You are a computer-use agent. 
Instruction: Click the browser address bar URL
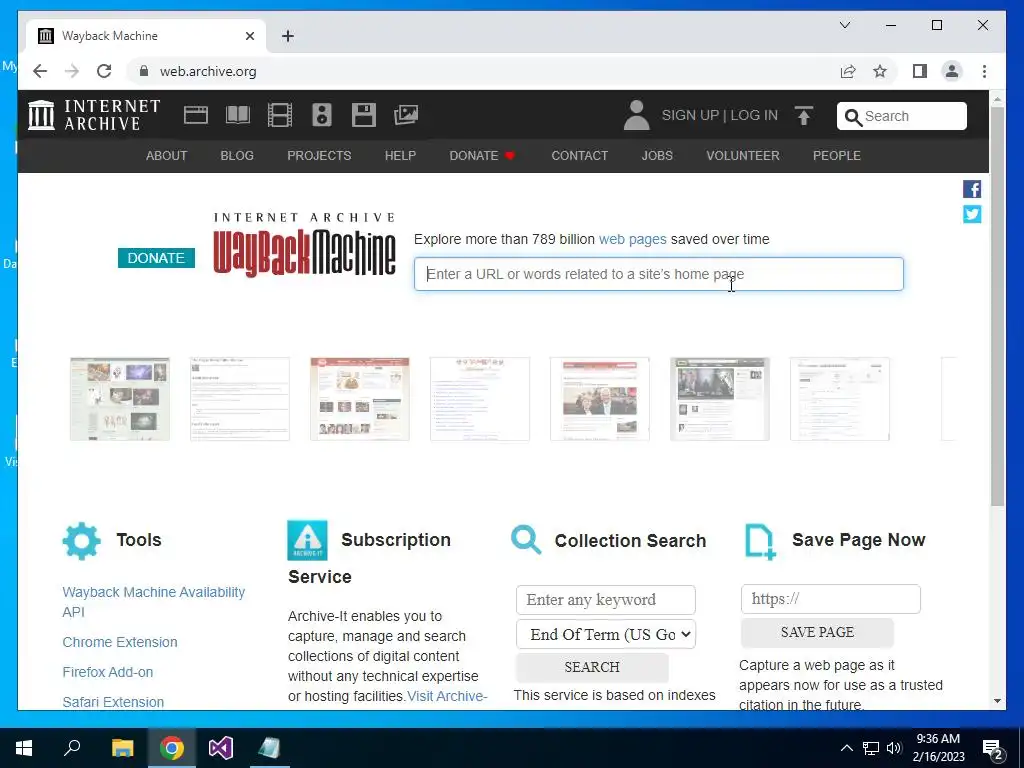[208, 71]
